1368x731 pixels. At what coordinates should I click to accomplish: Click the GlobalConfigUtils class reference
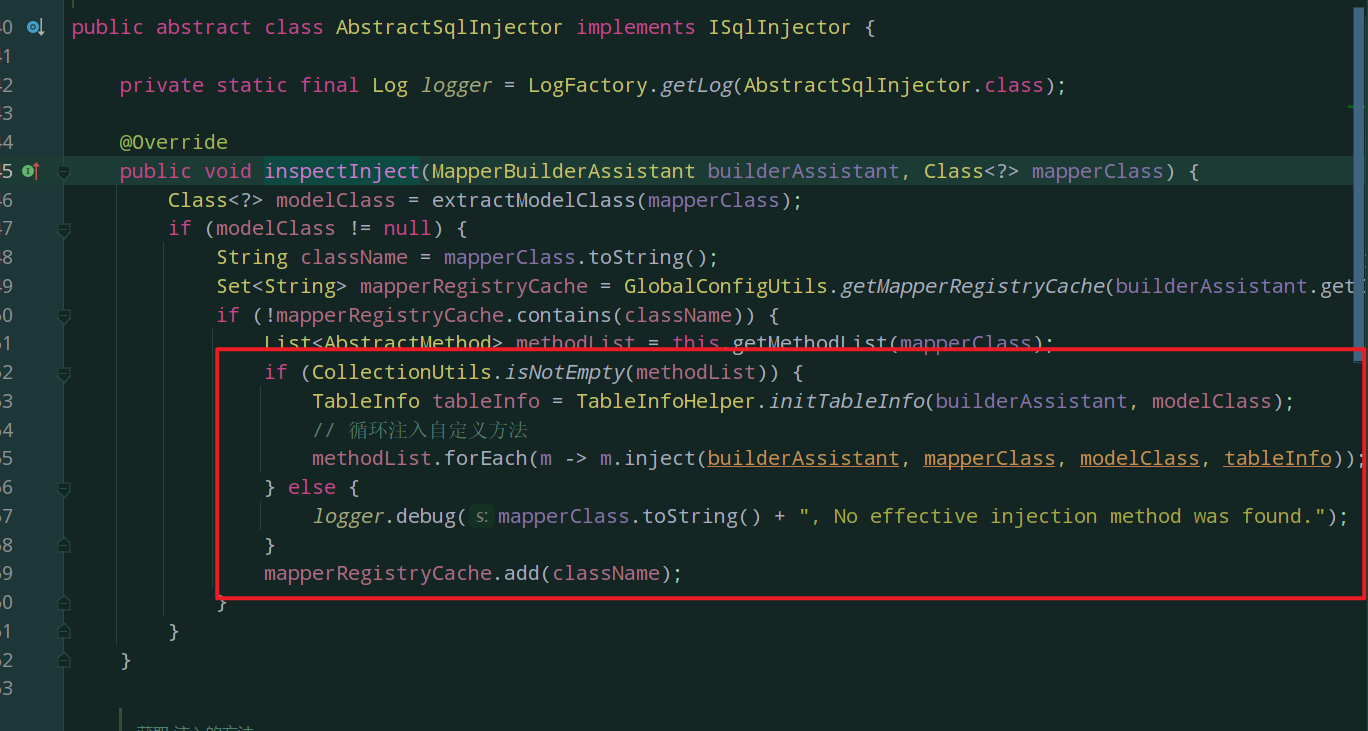(x=726, y=287)
